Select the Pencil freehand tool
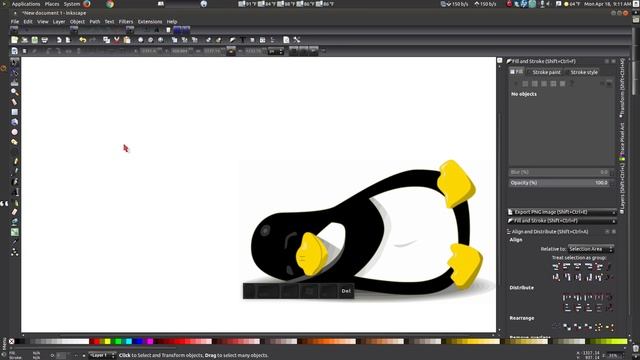This screenshot has height=360, width=640. 15,162
